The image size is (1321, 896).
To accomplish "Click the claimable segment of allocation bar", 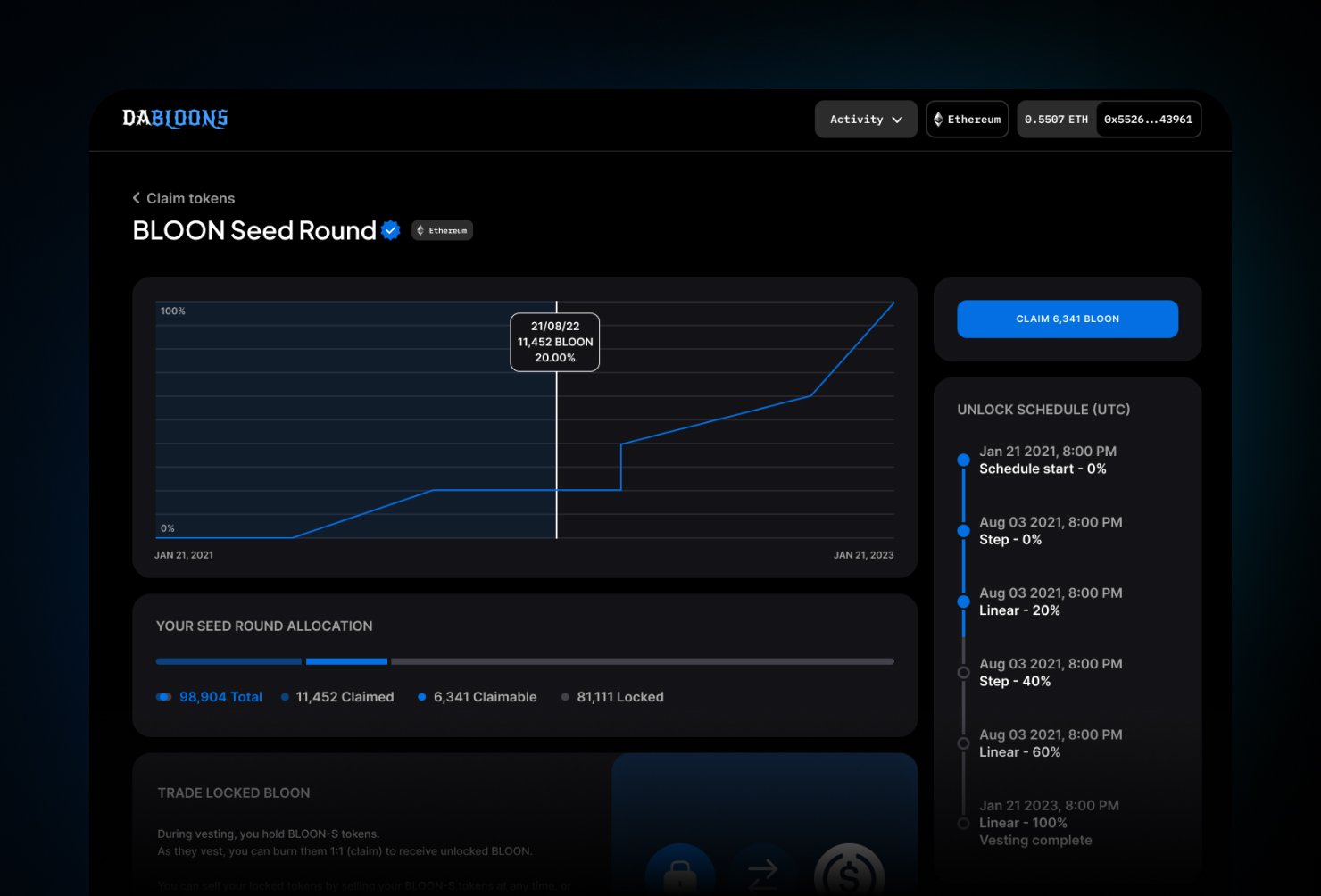I will (x=346, y=661).
